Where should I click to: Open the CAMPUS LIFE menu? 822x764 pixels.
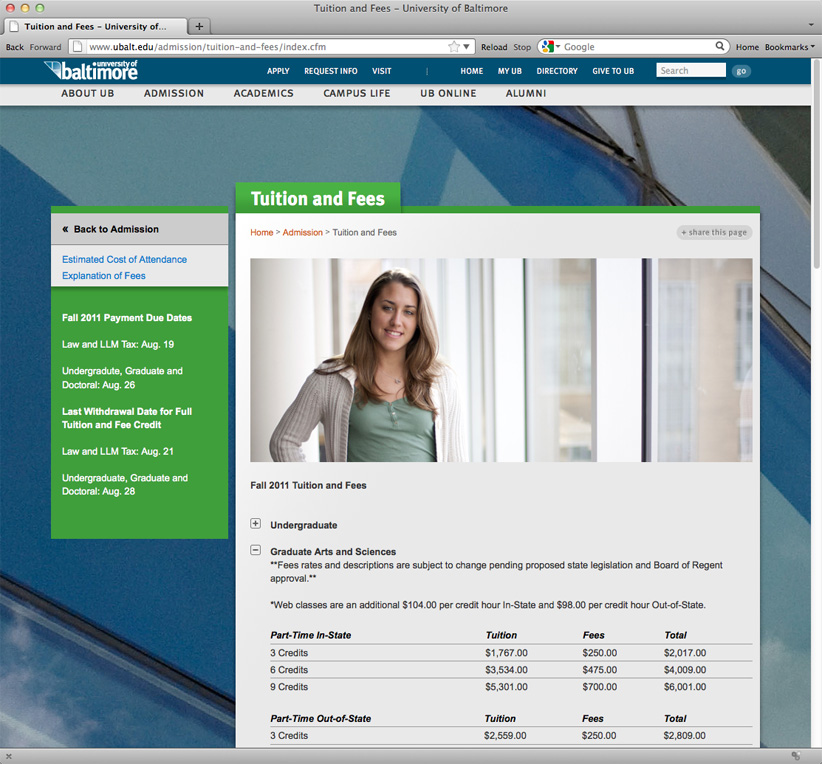pos(356,93)
